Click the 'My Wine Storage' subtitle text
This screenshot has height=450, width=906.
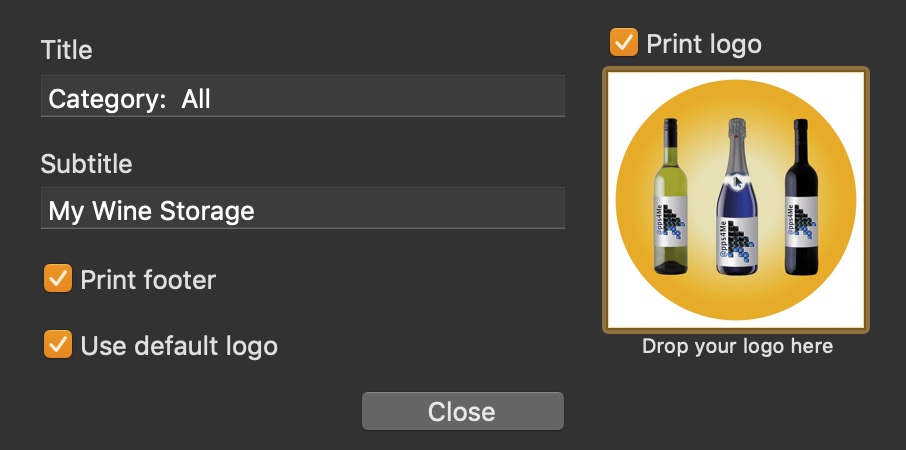[x=151, y=211]
